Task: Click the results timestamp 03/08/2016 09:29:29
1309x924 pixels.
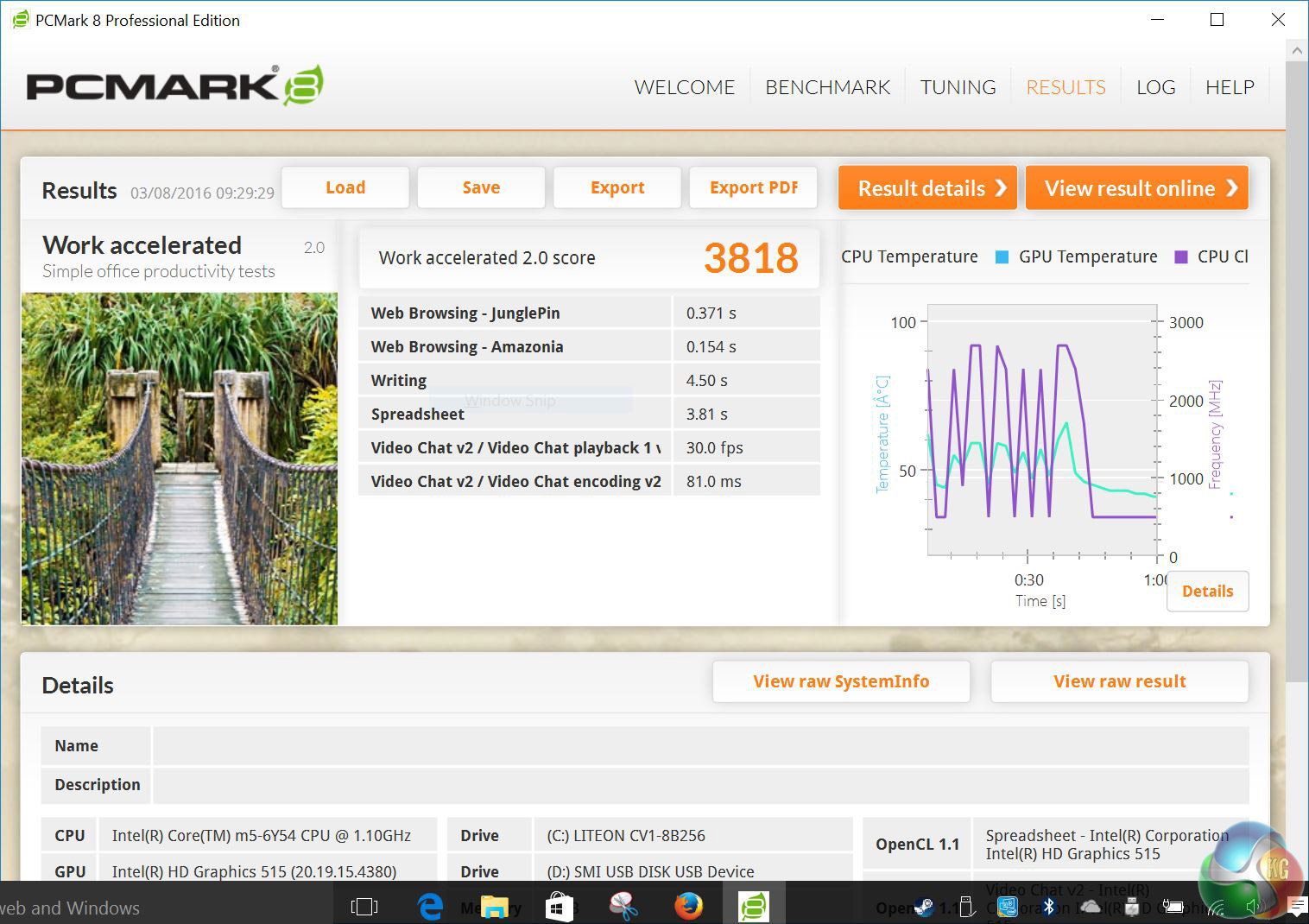Action: [x=202, y=193]
